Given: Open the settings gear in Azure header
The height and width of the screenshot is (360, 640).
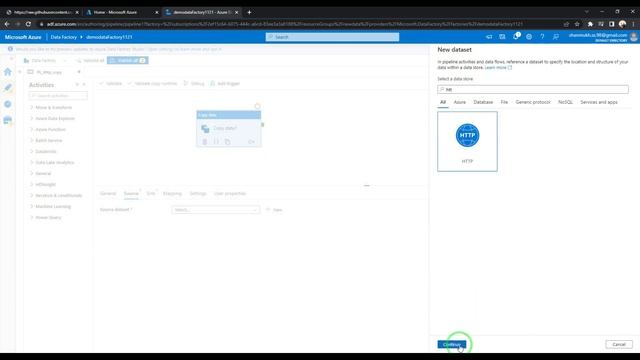Looking at the screenshot, I should [529, 37].
